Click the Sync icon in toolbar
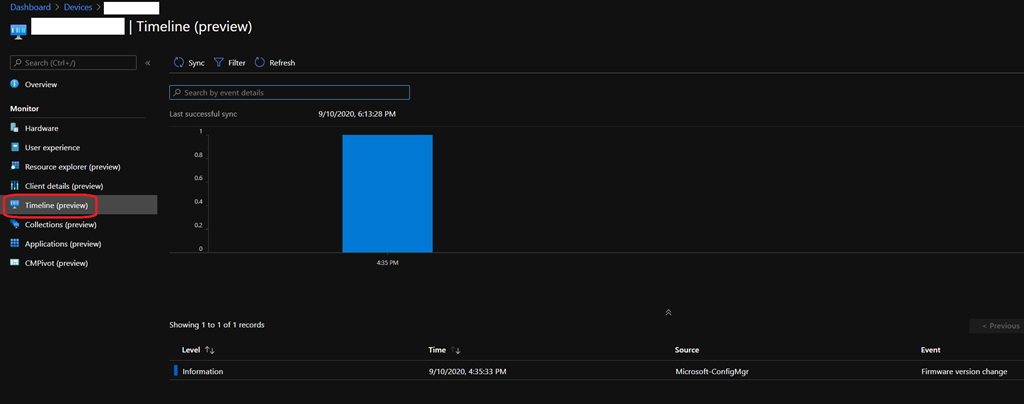The height and width of the screenshot is (404, 1024). coord(178,63)
